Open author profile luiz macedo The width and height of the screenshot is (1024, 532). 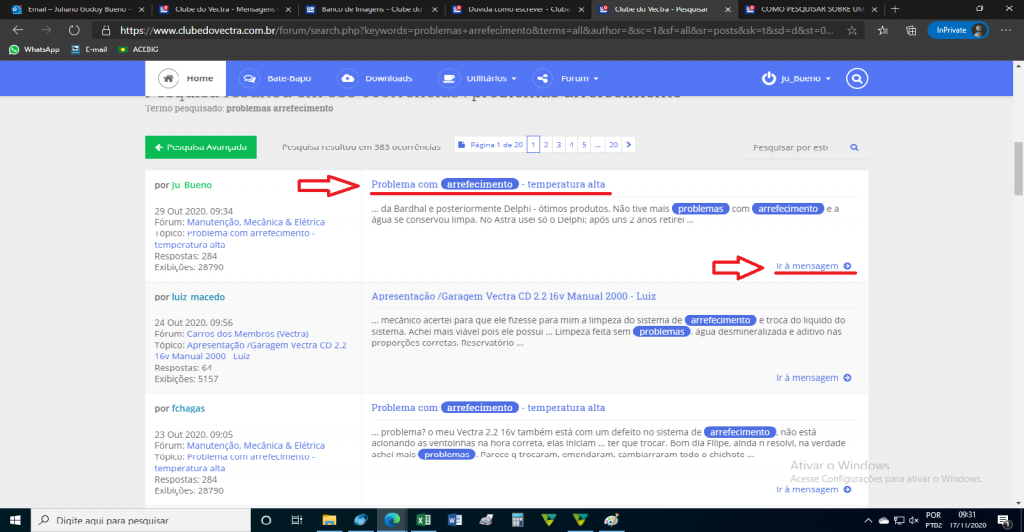pos(198,297)
